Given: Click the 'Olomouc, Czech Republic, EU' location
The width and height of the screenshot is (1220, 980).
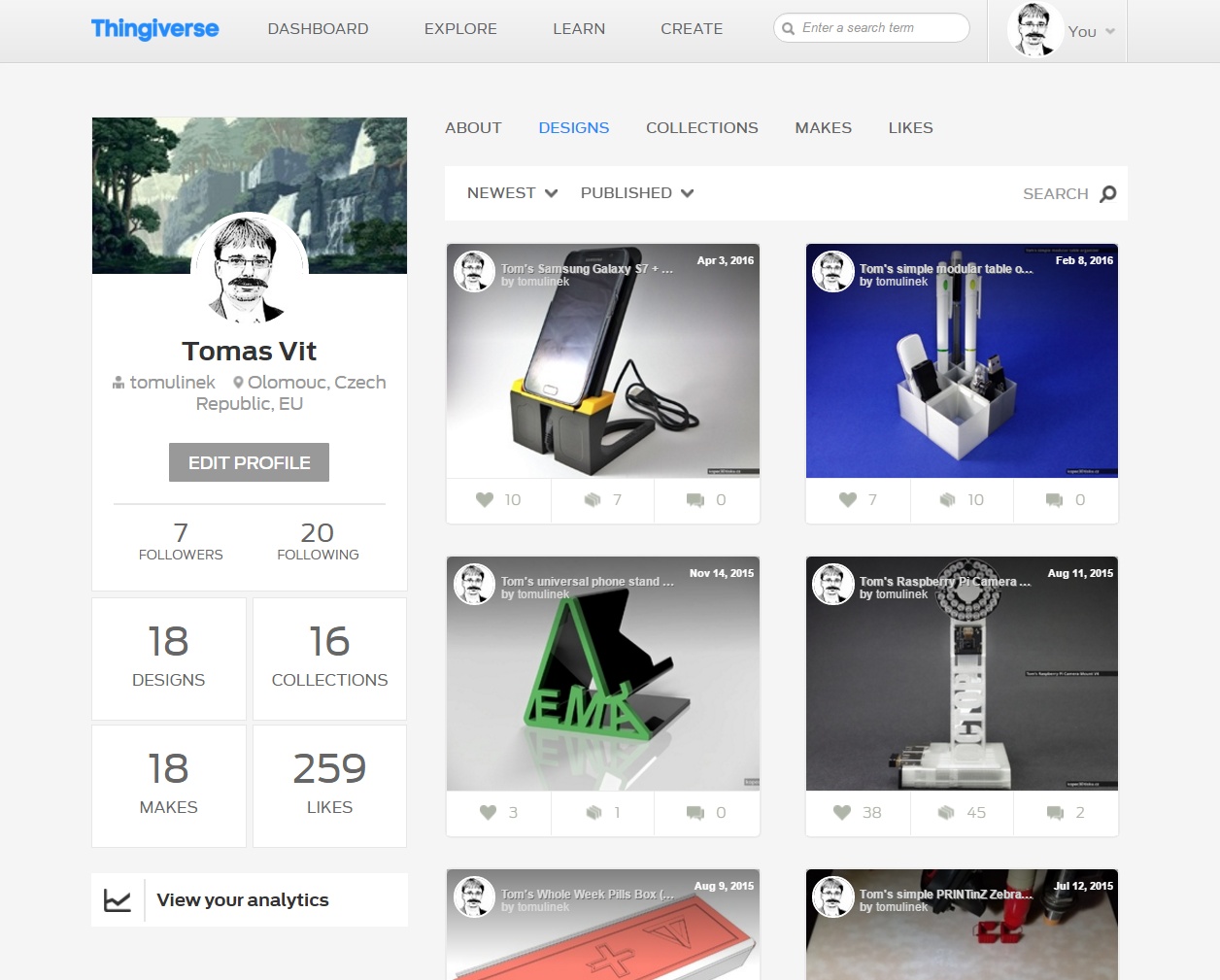Looking at the screenshot, I should click(291, 393).
